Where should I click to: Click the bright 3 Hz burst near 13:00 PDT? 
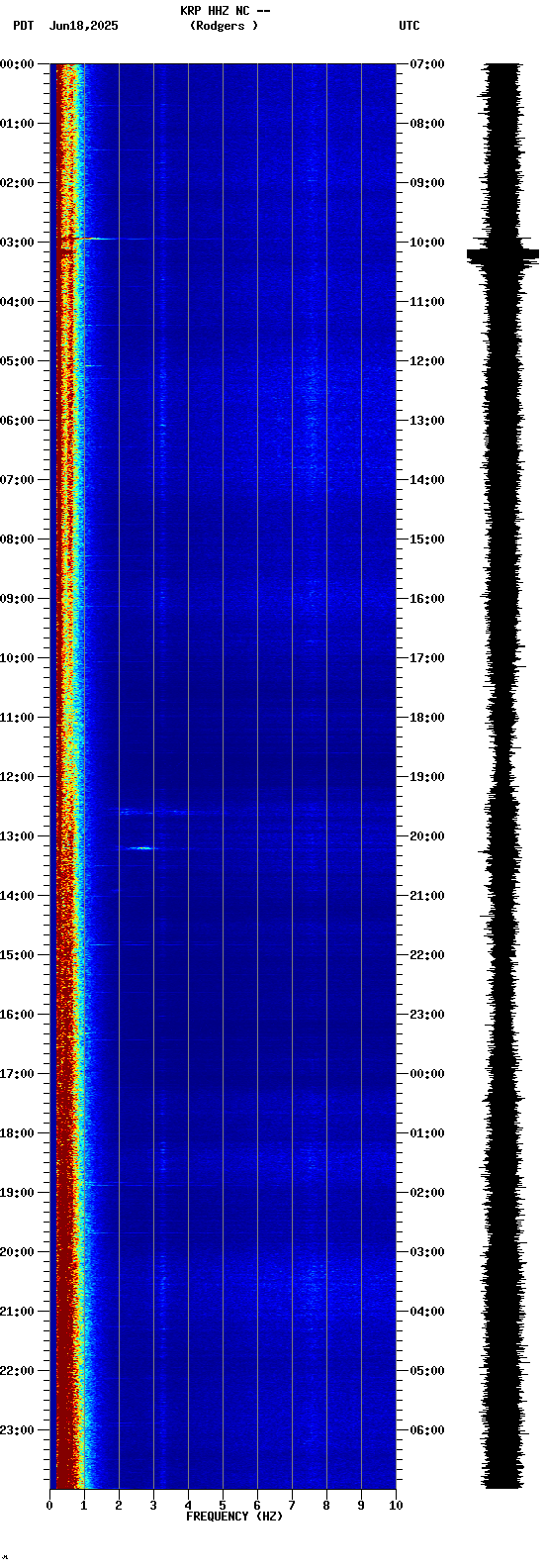tap(142, 848)
